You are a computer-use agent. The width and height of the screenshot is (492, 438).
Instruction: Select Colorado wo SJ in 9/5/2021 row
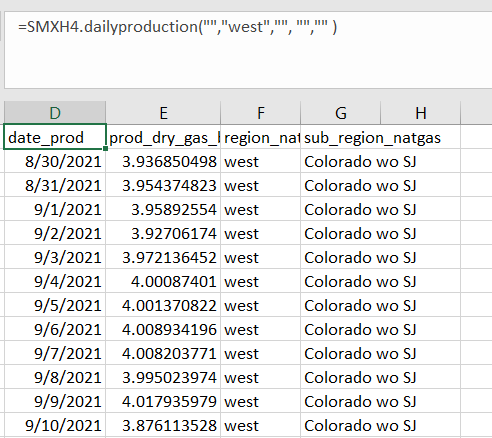(x=360, y=305)
